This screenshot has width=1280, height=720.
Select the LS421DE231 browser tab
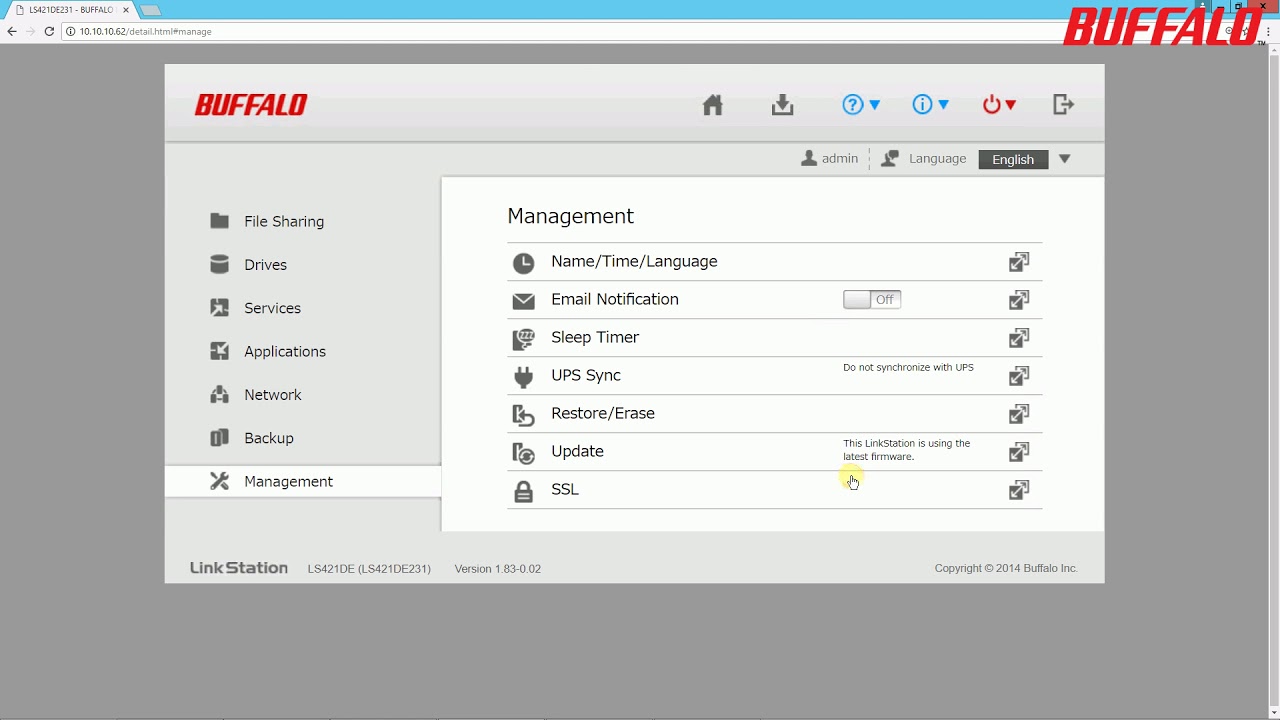70,10
